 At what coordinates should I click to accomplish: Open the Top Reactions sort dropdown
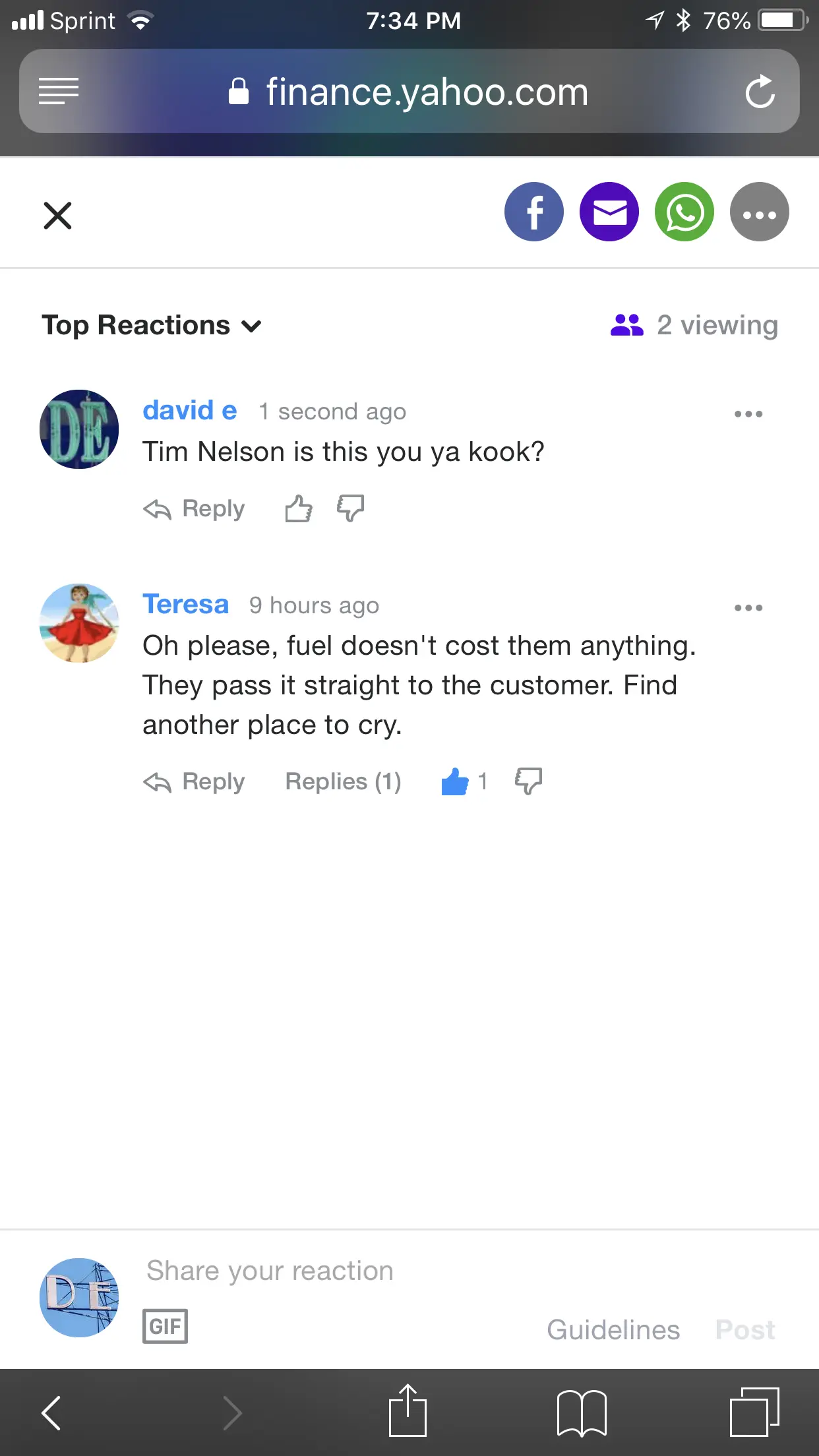[x=152, y=326]
